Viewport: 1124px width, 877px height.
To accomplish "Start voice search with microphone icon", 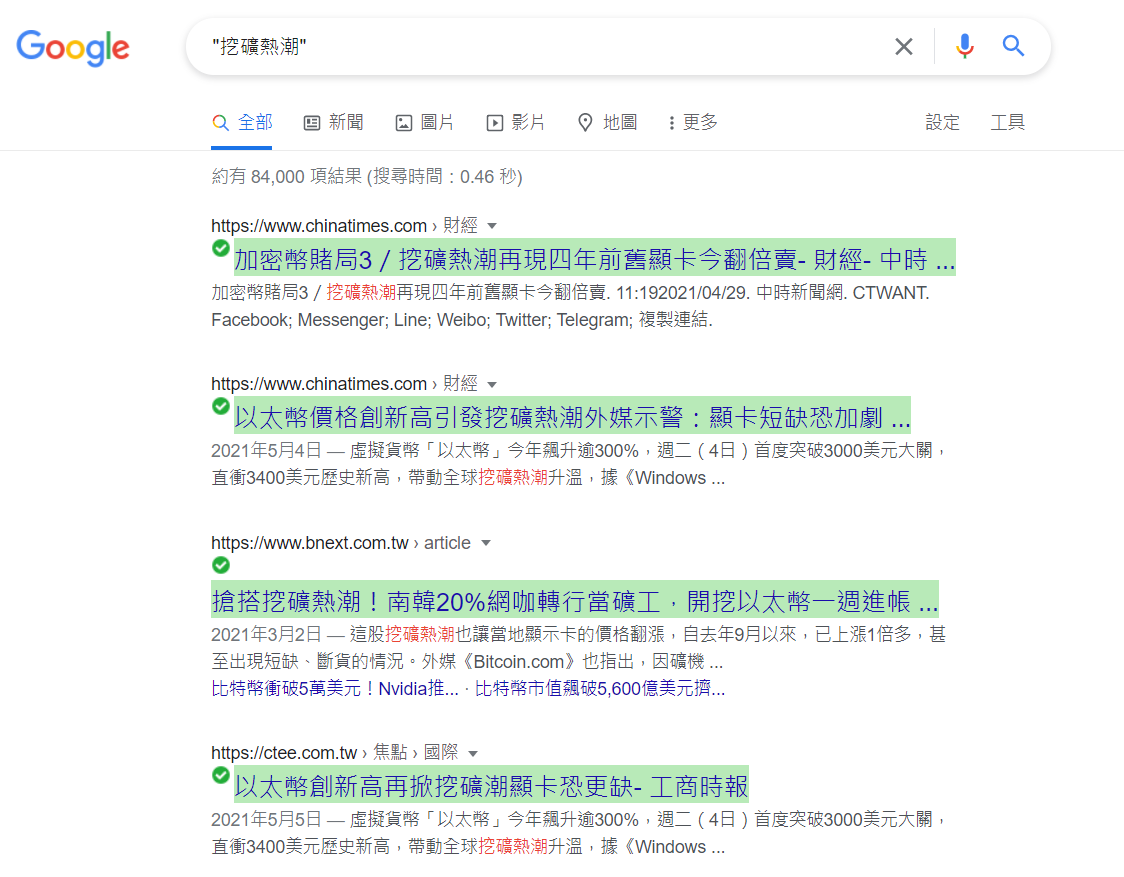I will click(x=964, y=46).
